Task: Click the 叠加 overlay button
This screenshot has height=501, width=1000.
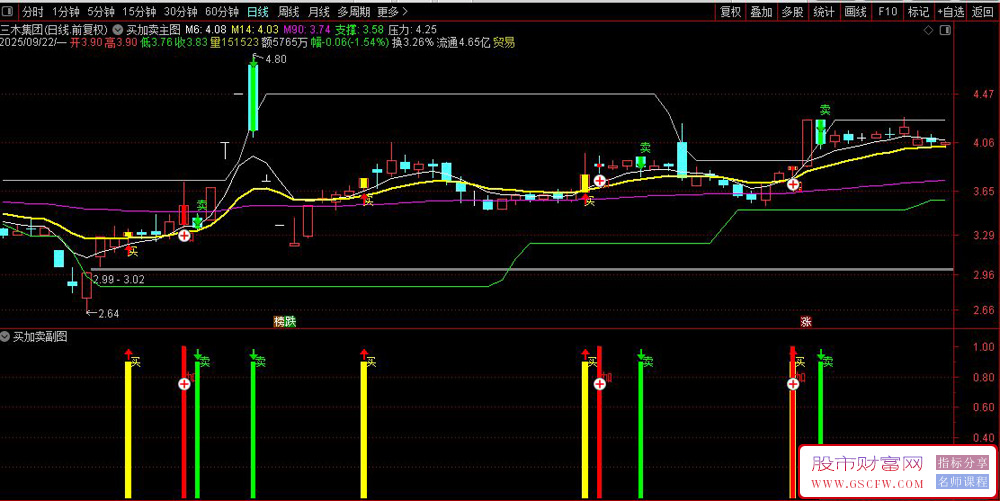Action: [761, 11]
